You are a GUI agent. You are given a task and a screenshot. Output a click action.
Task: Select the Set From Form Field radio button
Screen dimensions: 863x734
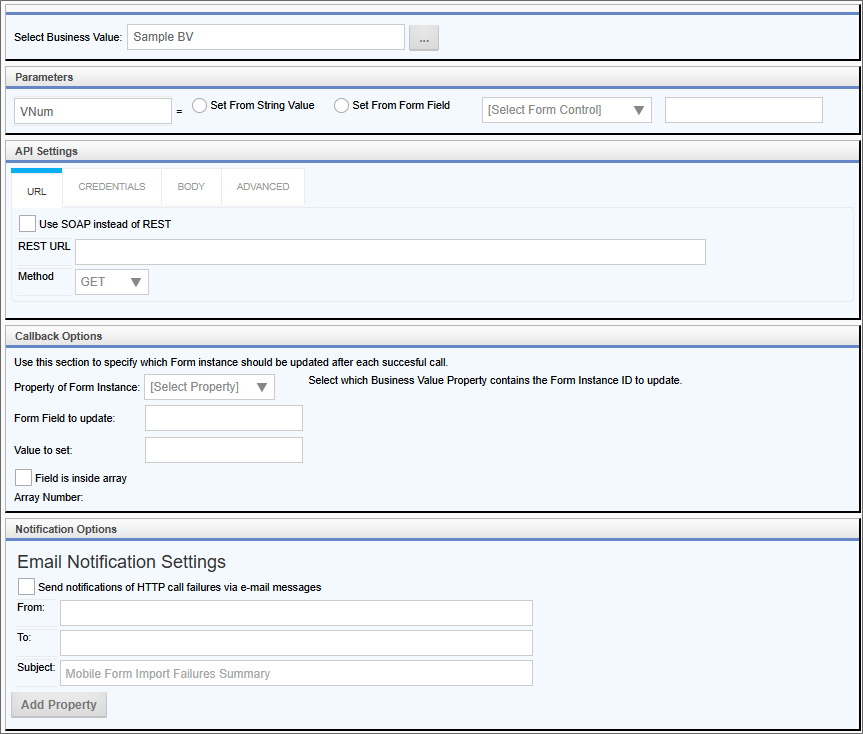point(342,106)
